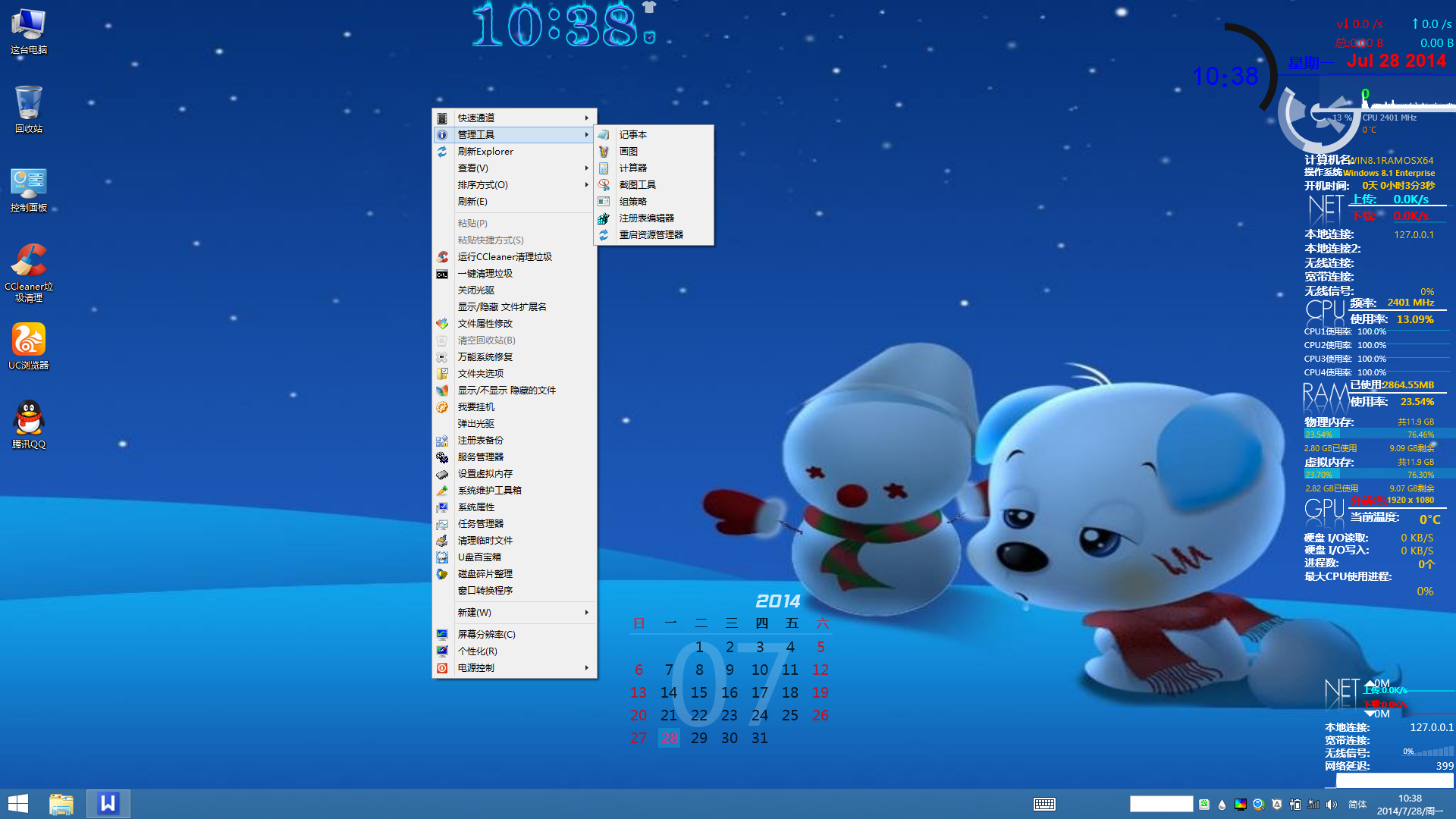The image size is (1456, 819).
Task: Click the magnifier browser tray icon
Action: [1259, 805]
